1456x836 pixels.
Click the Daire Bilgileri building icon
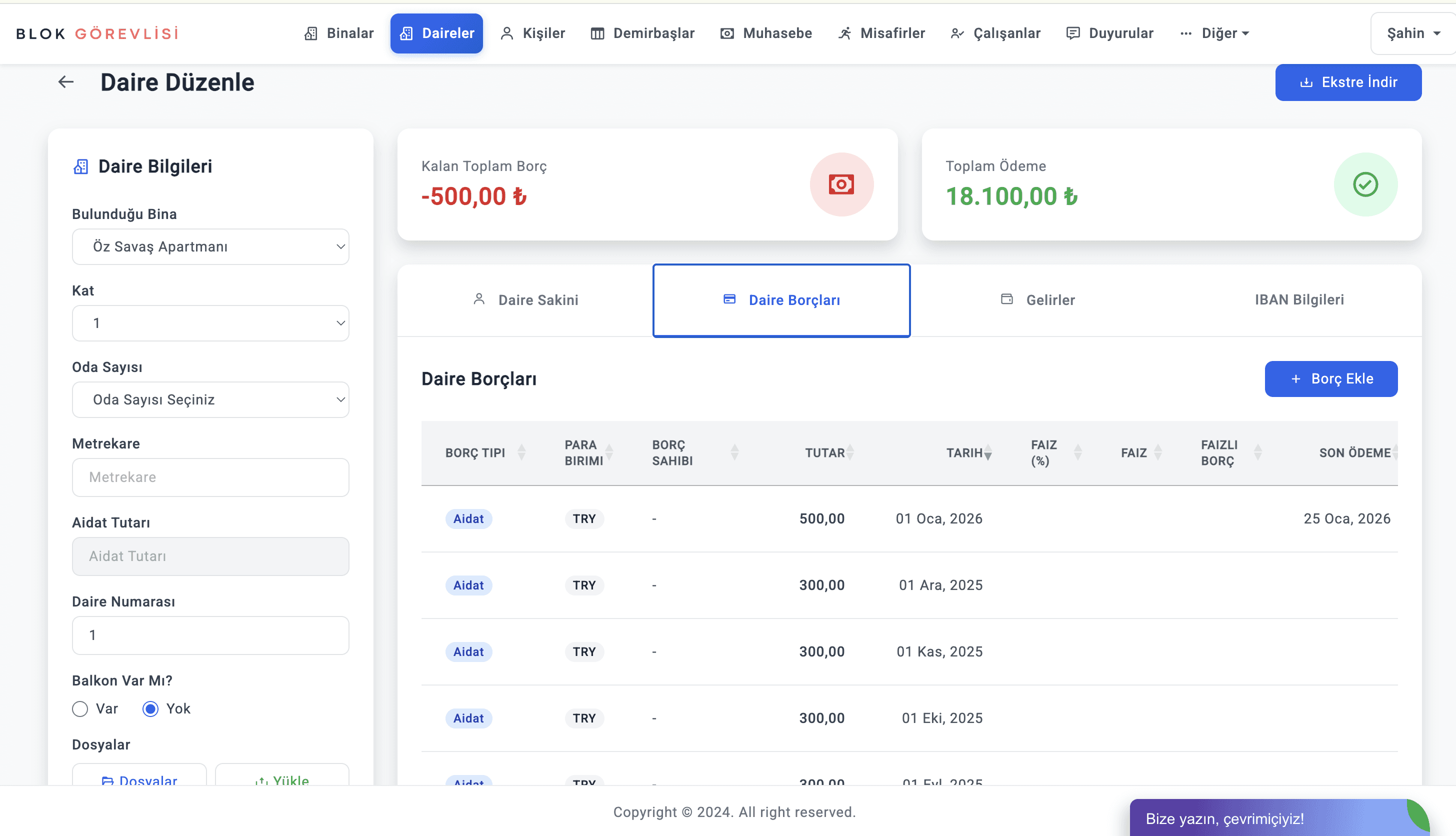pyautogui.click(x=81, y=166)
